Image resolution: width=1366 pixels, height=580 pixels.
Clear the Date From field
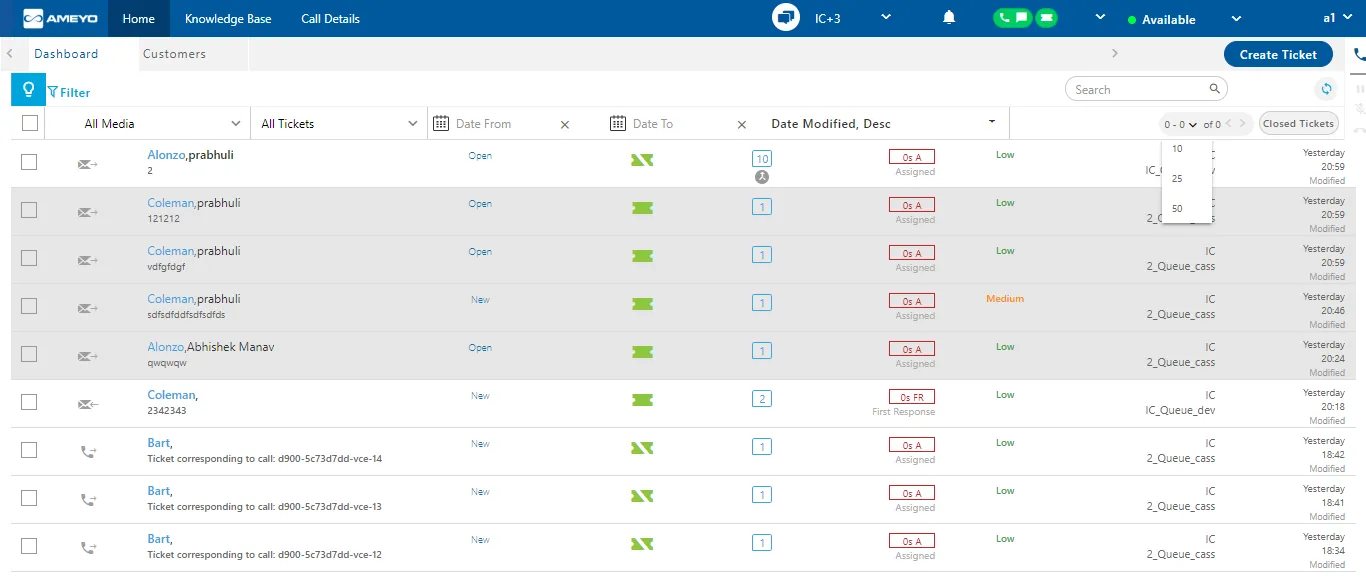[565, 124]
